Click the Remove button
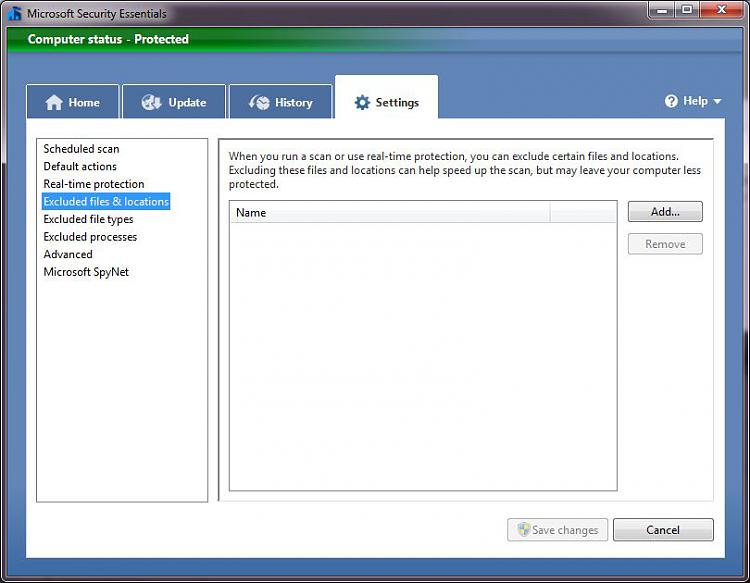Image resolution: width=750 pixels, height=583 pixels. (665, 244)
